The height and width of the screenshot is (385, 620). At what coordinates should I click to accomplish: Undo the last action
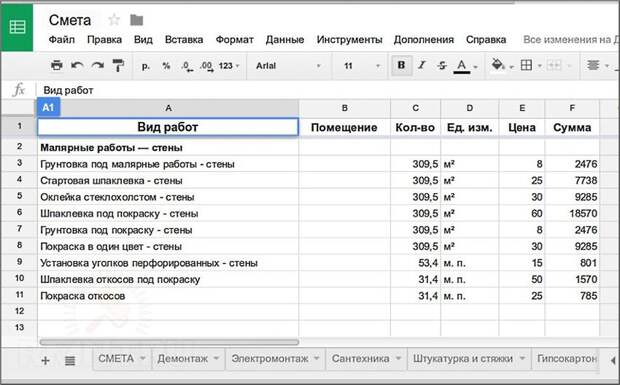pos(77,65)
